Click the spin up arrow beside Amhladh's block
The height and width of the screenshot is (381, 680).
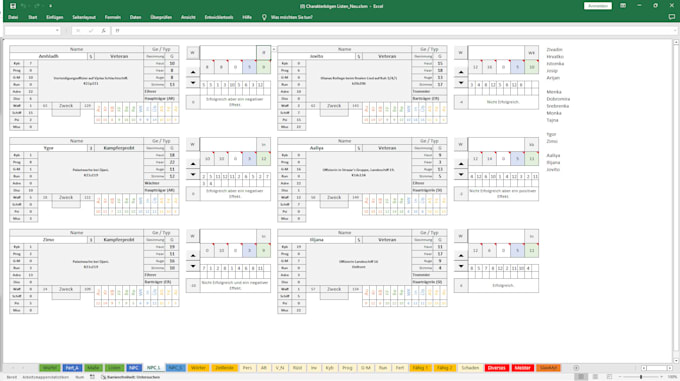pos(193,72)
